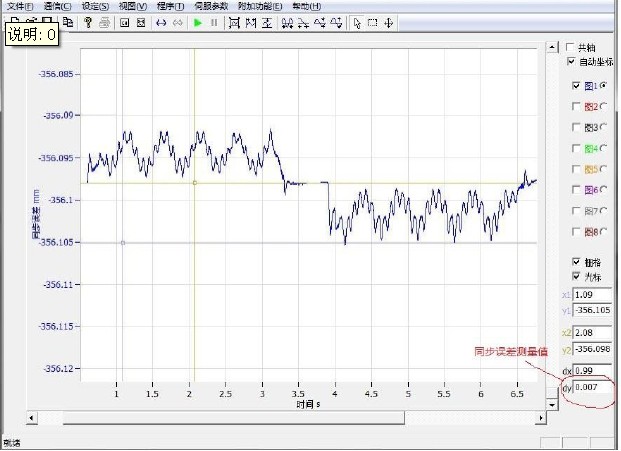Click the green play/start button in toolbar

click(x=198, y=22)
